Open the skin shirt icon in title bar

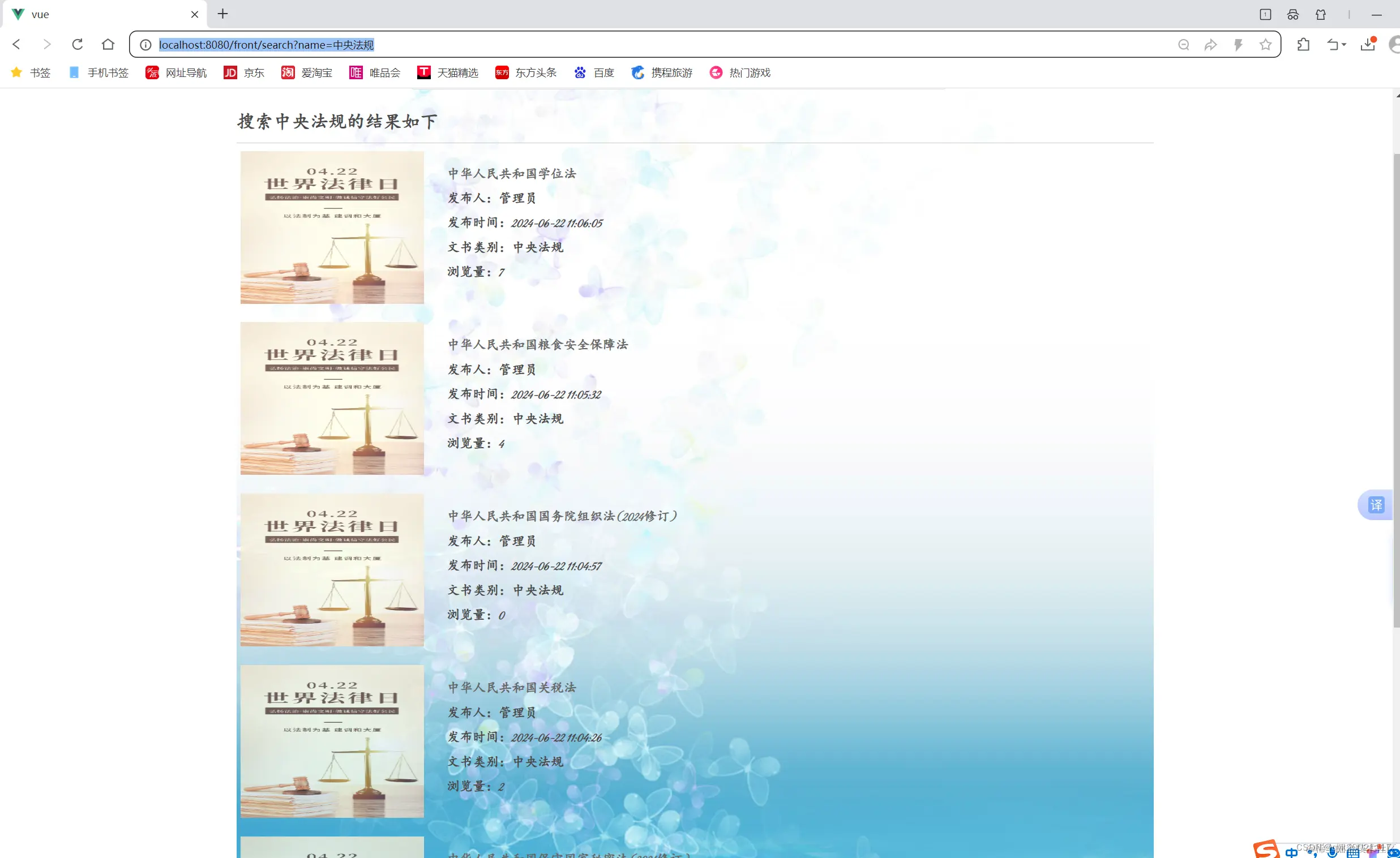1321,14
